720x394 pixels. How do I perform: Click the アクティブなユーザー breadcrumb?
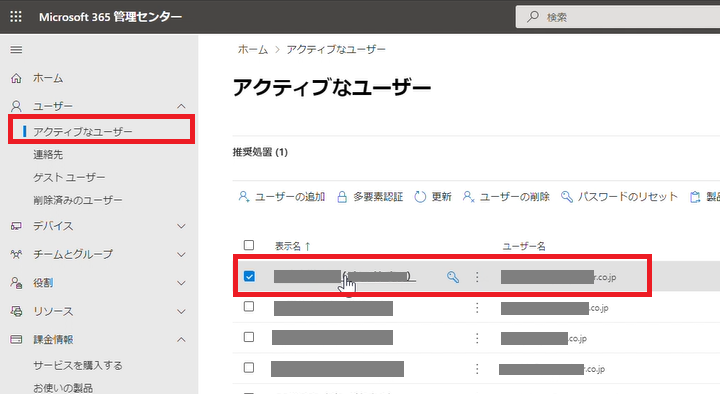click(336, 50)
